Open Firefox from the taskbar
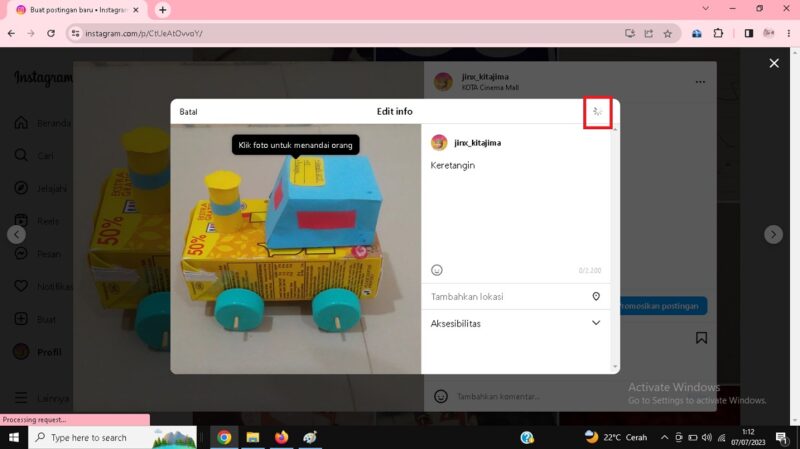The image size is (800, 449). pos(281,437)
